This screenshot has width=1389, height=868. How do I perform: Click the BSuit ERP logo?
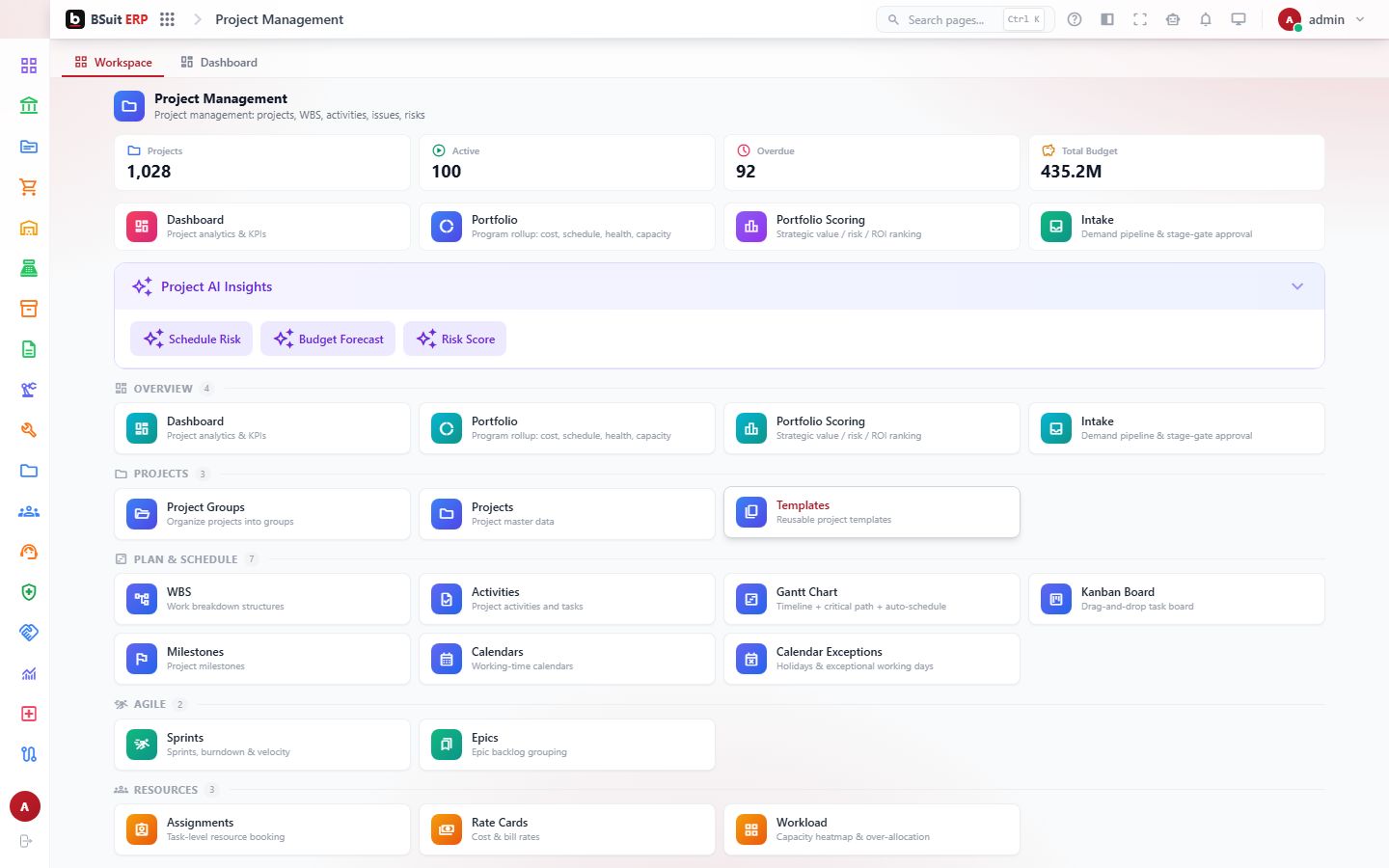pos(107,19)
